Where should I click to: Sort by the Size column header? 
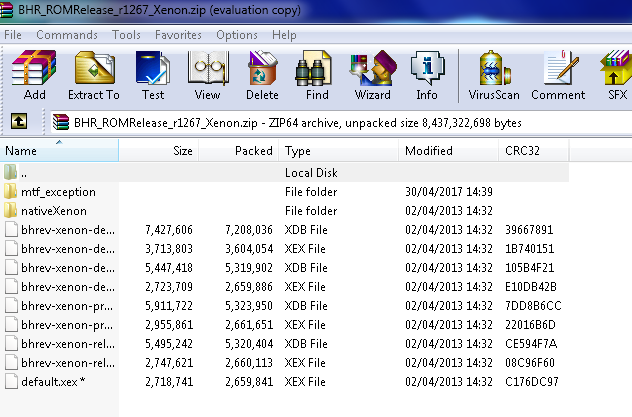point(158,151)
